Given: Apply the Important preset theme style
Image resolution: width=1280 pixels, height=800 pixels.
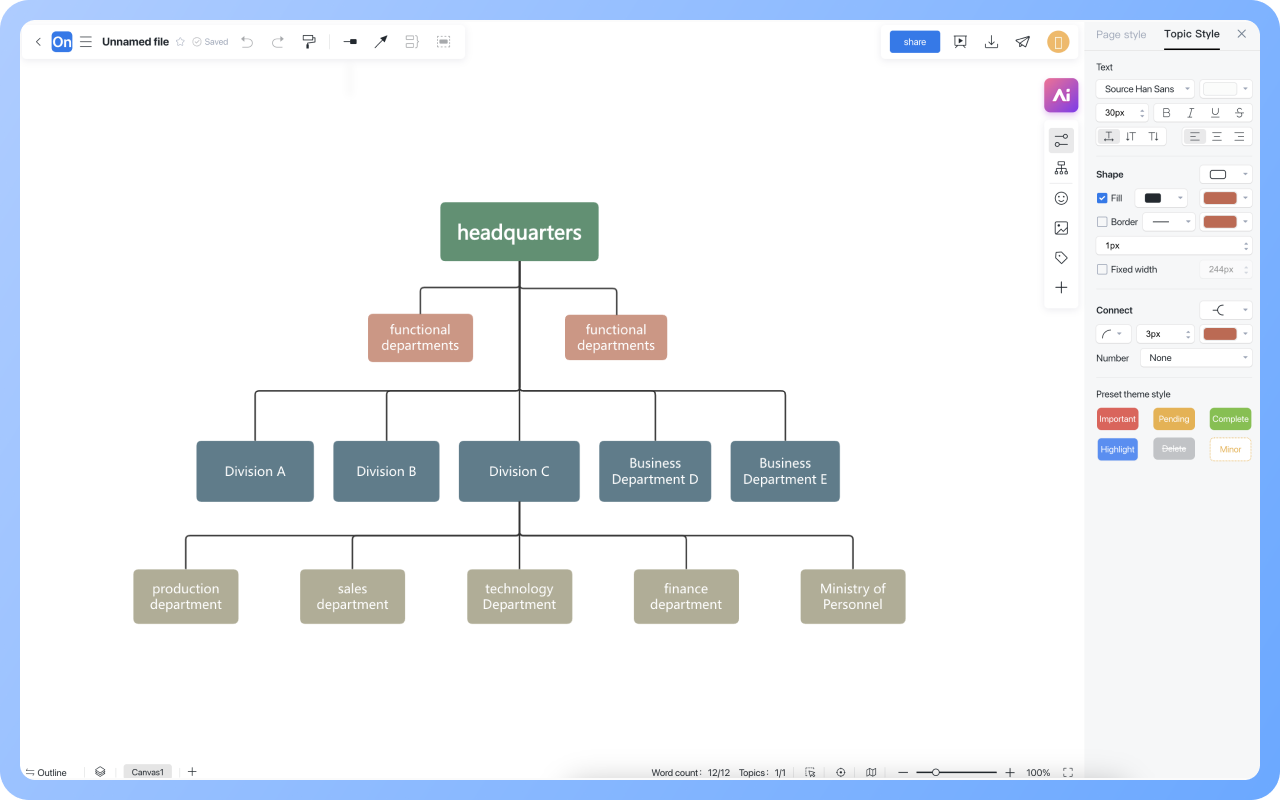Looking at the screenshot, I should (x=1117, y=419).
